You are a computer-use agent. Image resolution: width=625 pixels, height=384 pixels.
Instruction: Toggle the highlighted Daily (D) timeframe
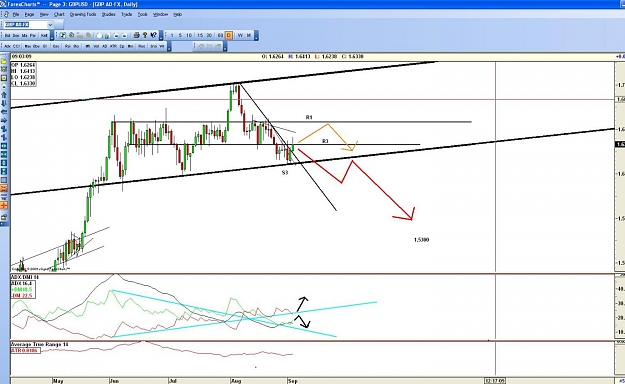tap(229, 35)
